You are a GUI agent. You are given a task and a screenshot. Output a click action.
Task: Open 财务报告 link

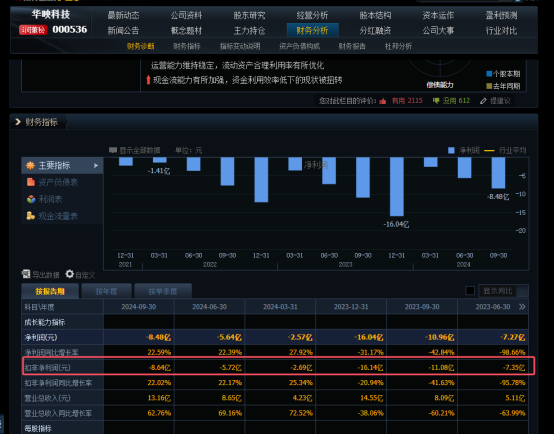point(352,46)
